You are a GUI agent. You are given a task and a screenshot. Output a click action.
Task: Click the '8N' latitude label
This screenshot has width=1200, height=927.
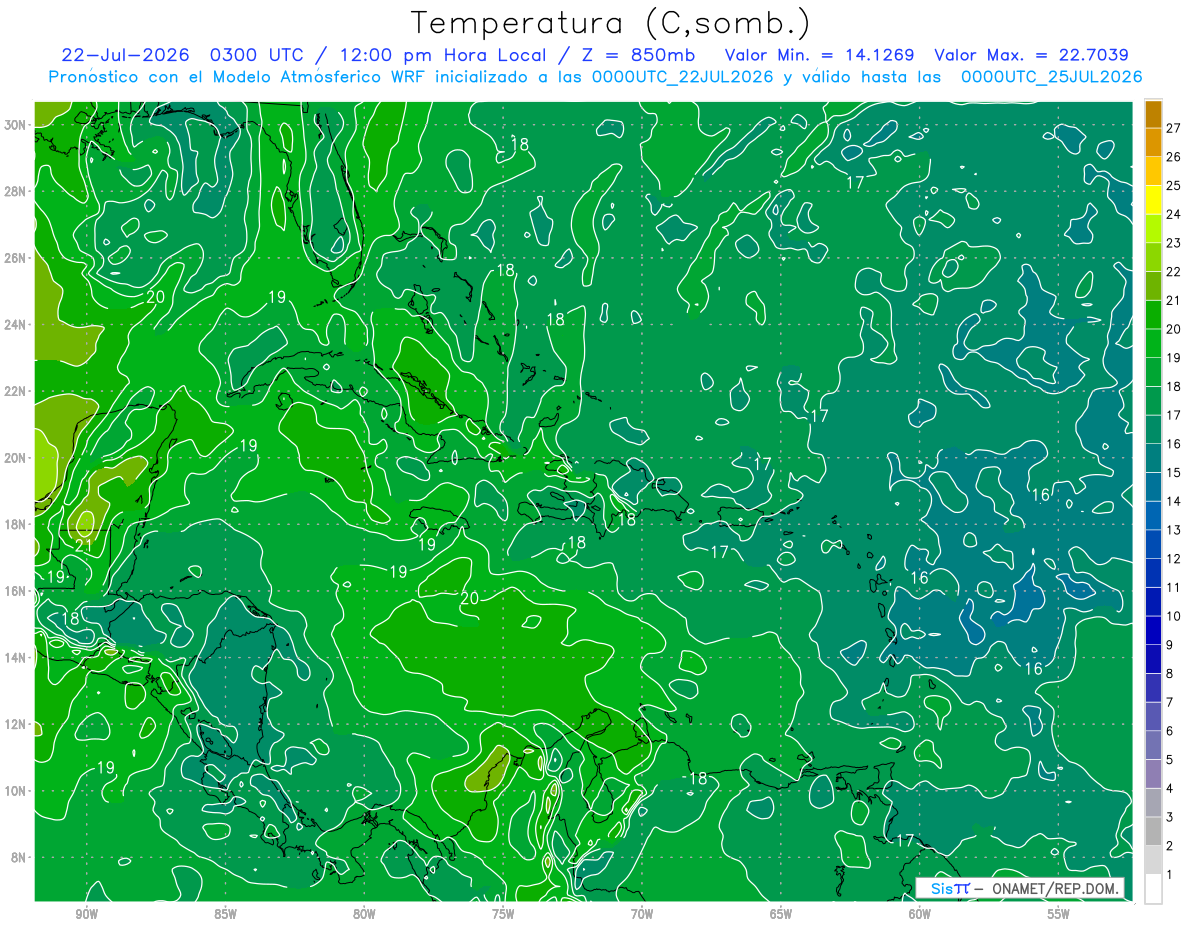[20, 857]
